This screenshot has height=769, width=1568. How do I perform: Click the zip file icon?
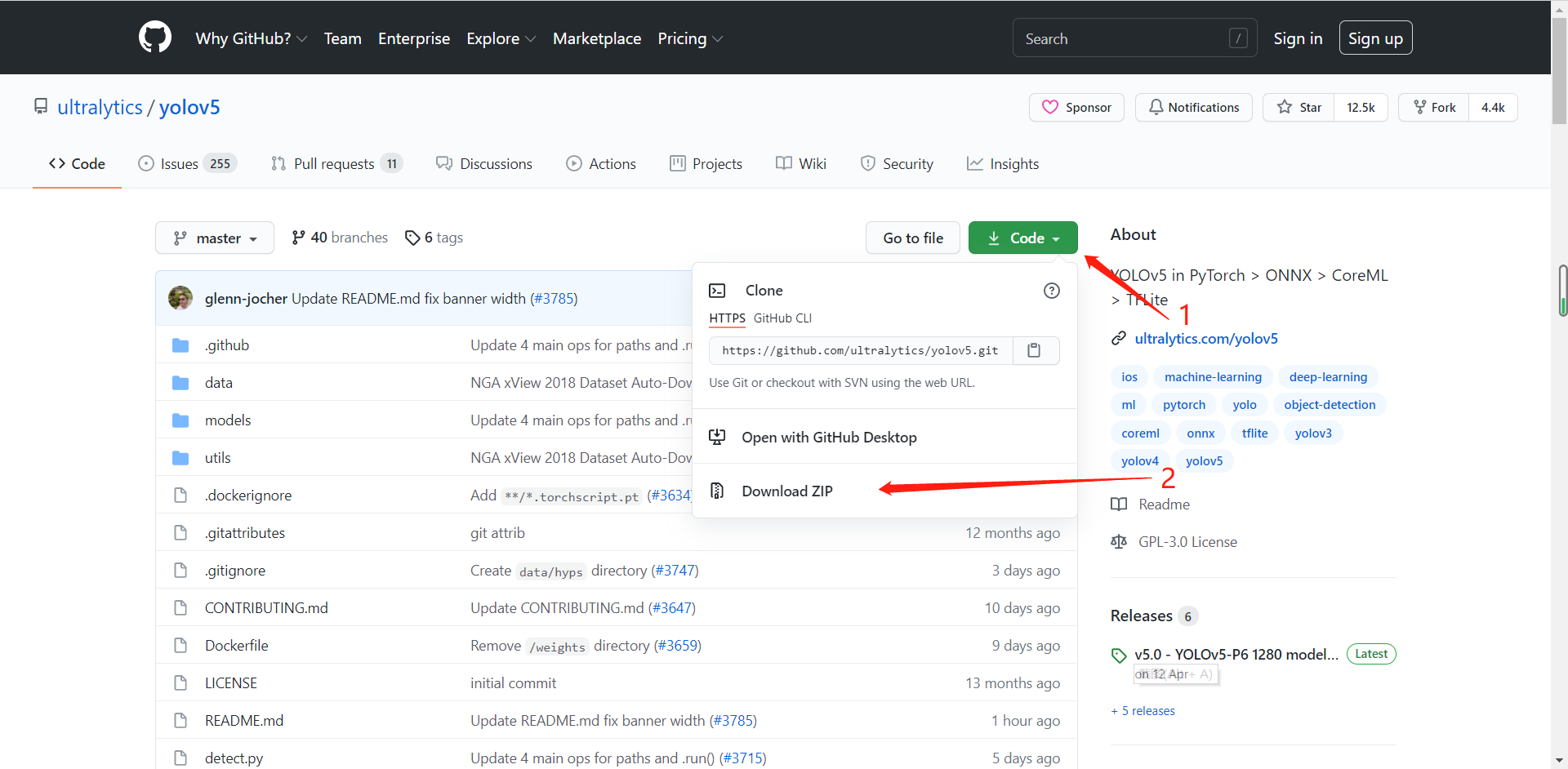point(717,491)
